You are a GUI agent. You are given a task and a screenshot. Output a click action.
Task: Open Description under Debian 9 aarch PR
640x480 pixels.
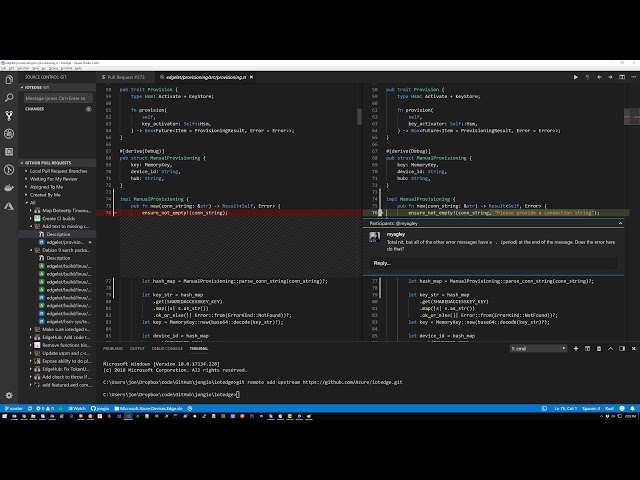point(55,258)
